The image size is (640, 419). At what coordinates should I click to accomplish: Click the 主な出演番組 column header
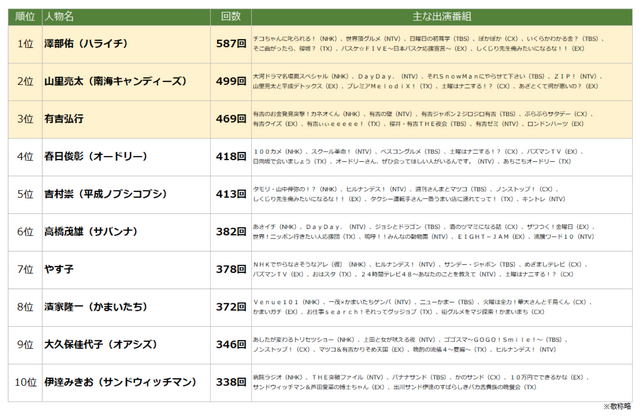coord(431,18)
